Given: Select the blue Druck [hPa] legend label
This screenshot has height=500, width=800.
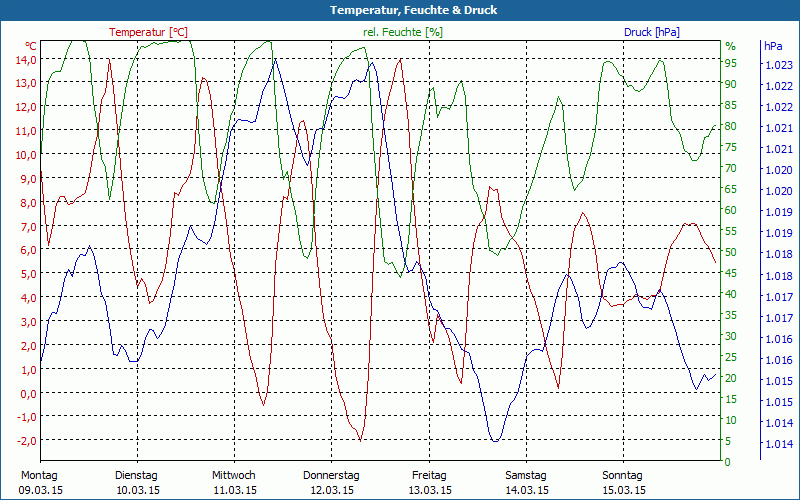Looking at the screenshot, I should tap(651, 32).
